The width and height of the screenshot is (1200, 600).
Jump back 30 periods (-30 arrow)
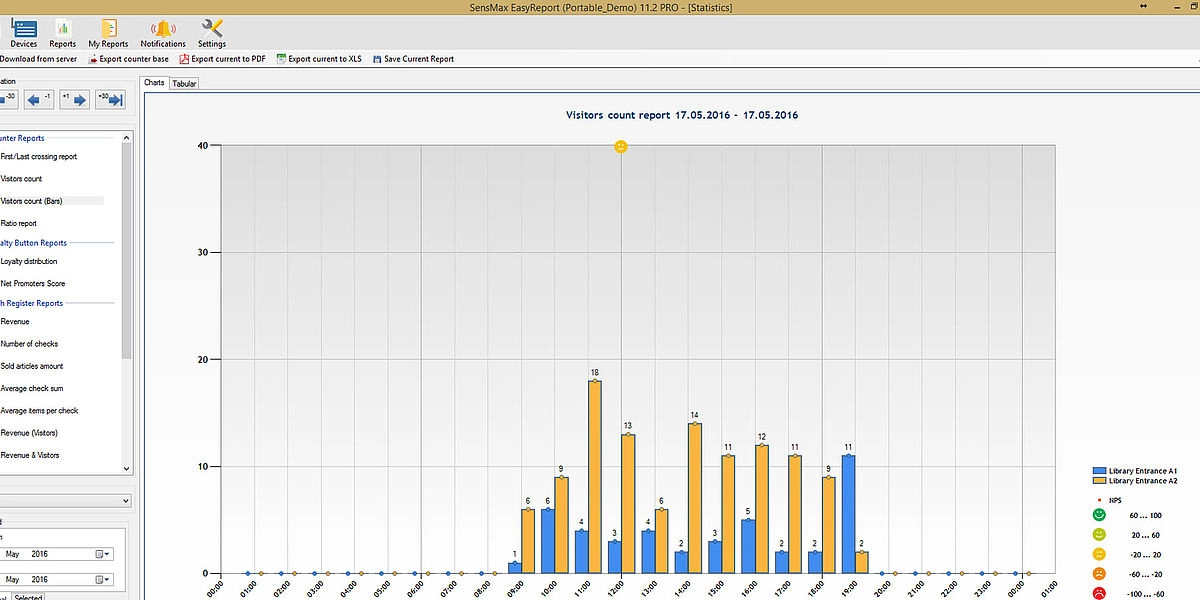coord(9,99)
